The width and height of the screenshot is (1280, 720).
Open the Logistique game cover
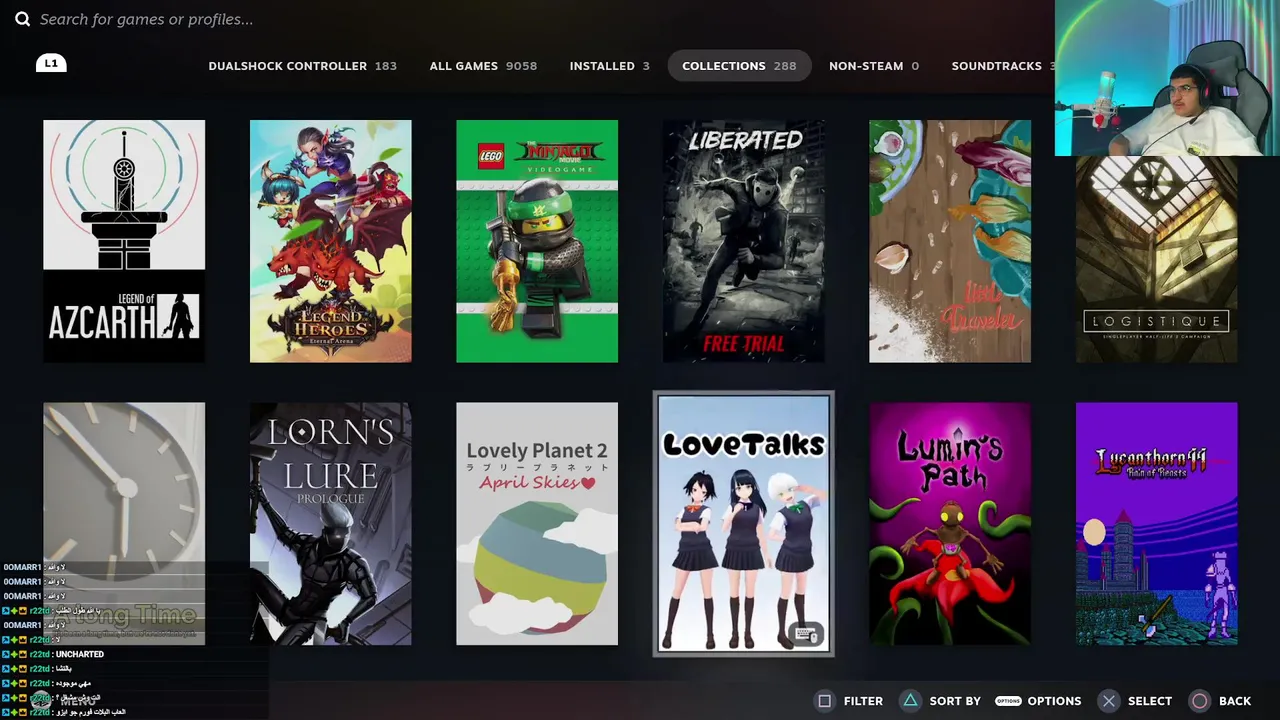point(1156,259)
